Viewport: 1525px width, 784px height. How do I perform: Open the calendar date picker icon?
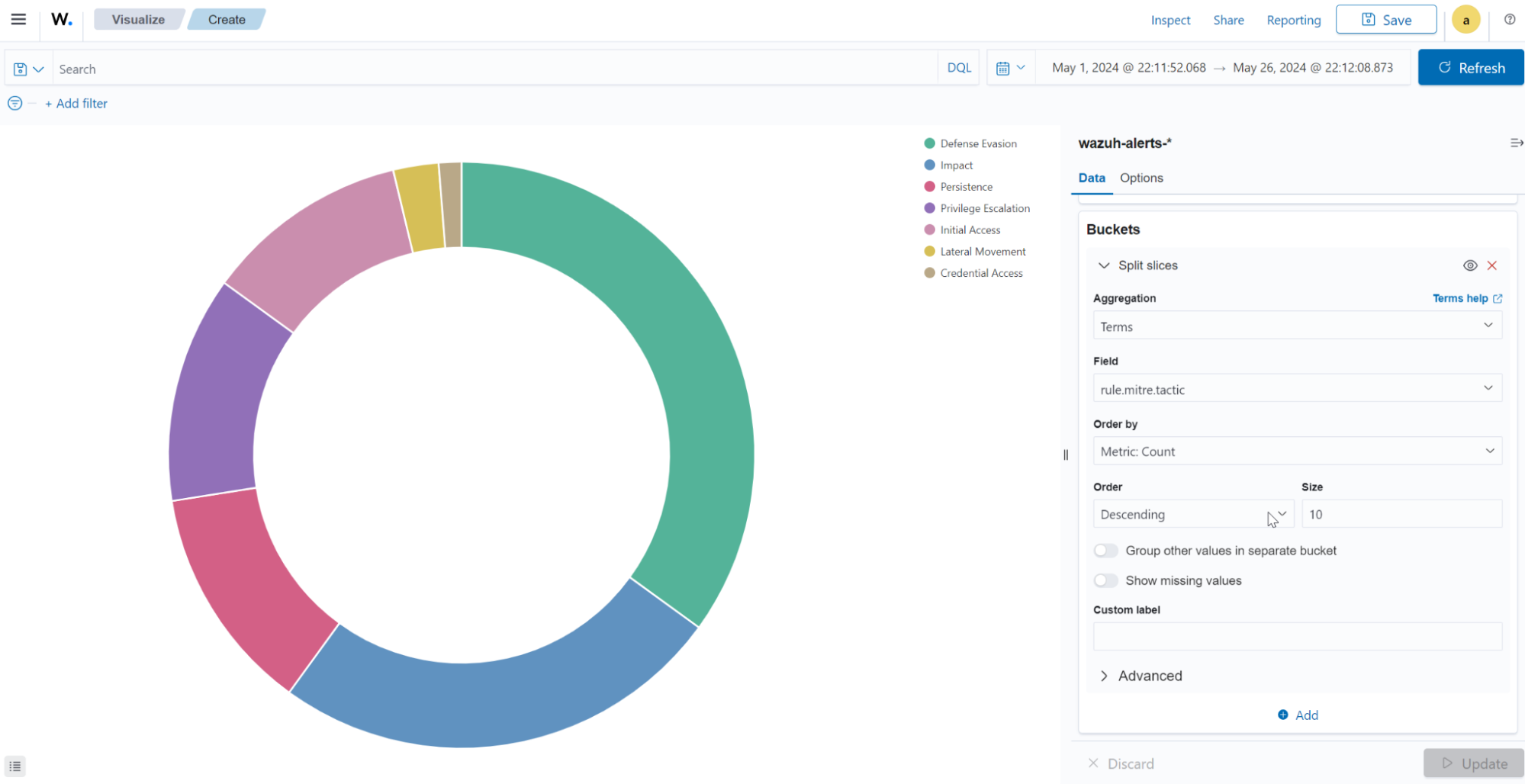pos(1005,67)
